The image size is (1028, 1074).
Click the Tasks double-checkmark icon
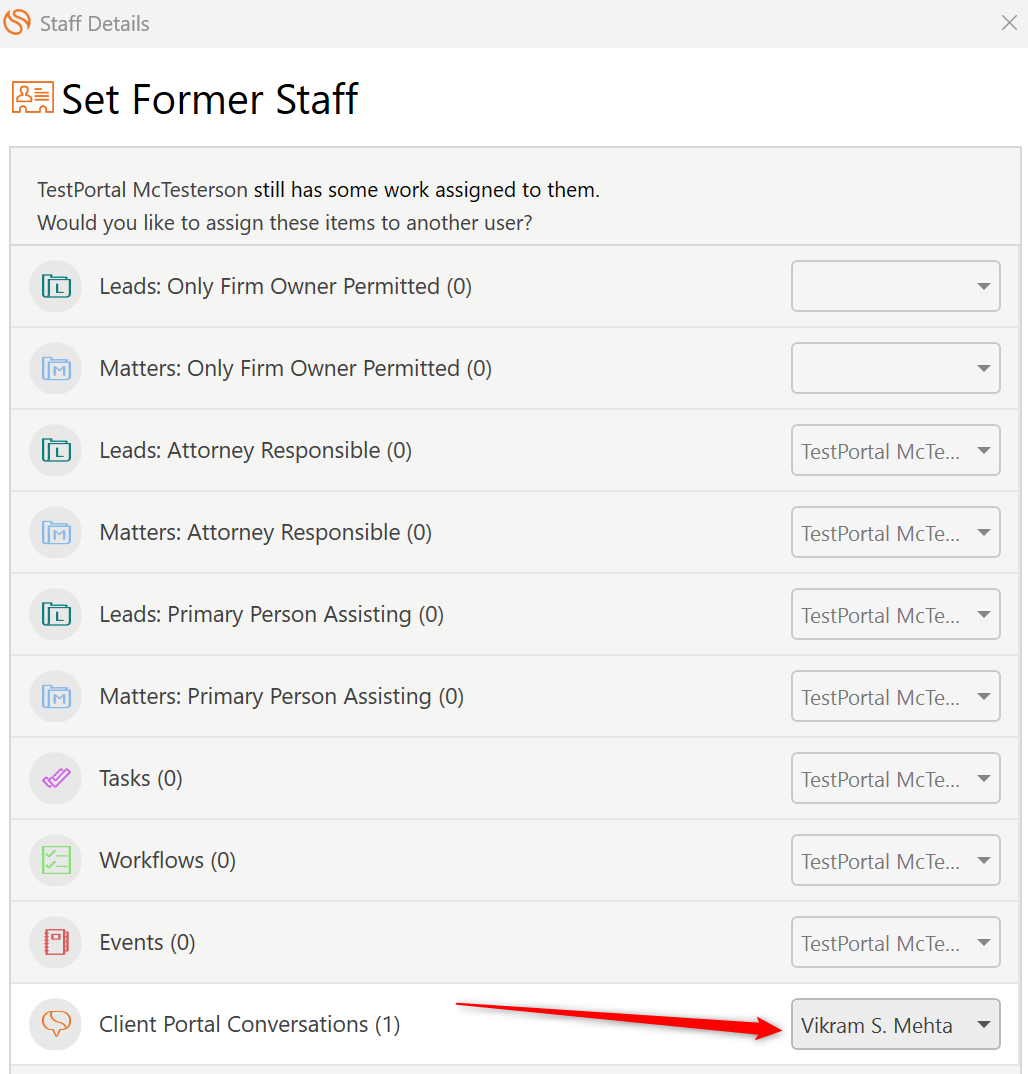[56, 779]
